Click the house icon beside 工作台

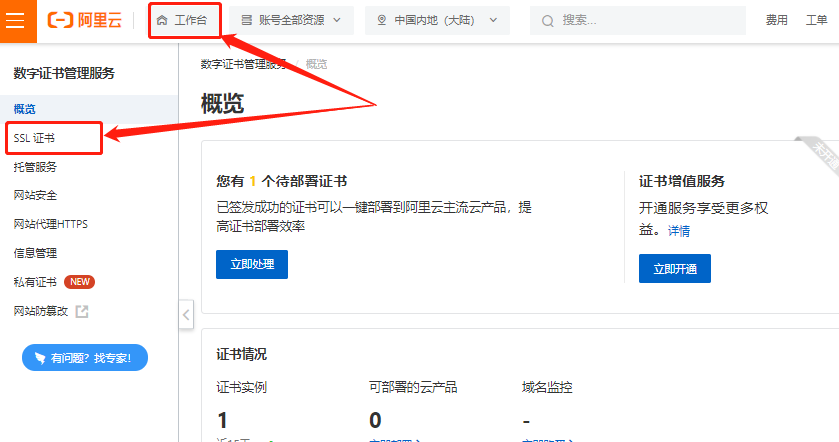[x=162, y=20]
